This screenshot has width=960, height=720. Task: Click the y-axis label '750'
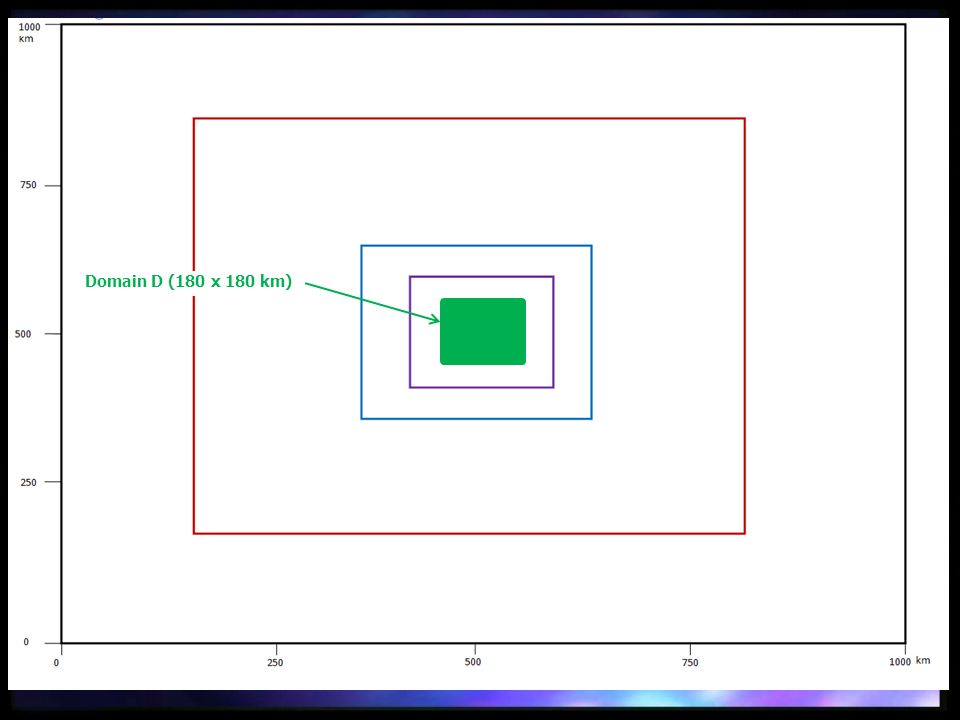[x=28, y=185]
